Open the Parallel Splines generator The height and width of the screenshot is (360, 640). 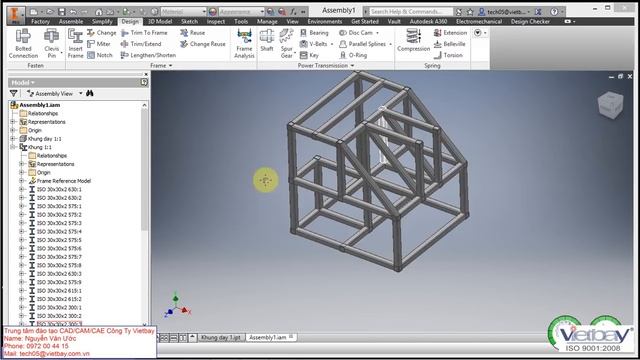point(362,44)
